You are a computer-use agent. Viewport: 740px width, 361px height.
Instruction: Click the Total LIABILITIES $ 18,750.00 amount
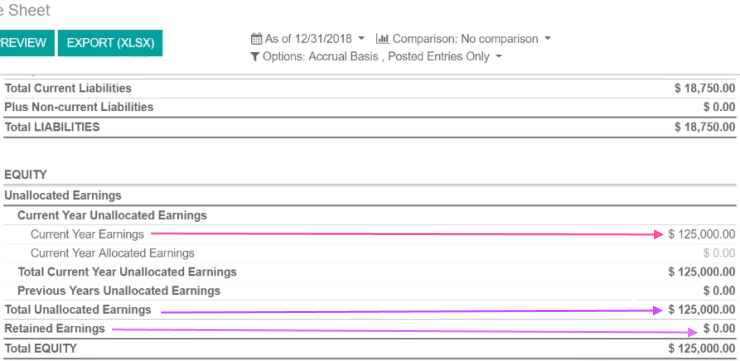click(x=705, y=127)
